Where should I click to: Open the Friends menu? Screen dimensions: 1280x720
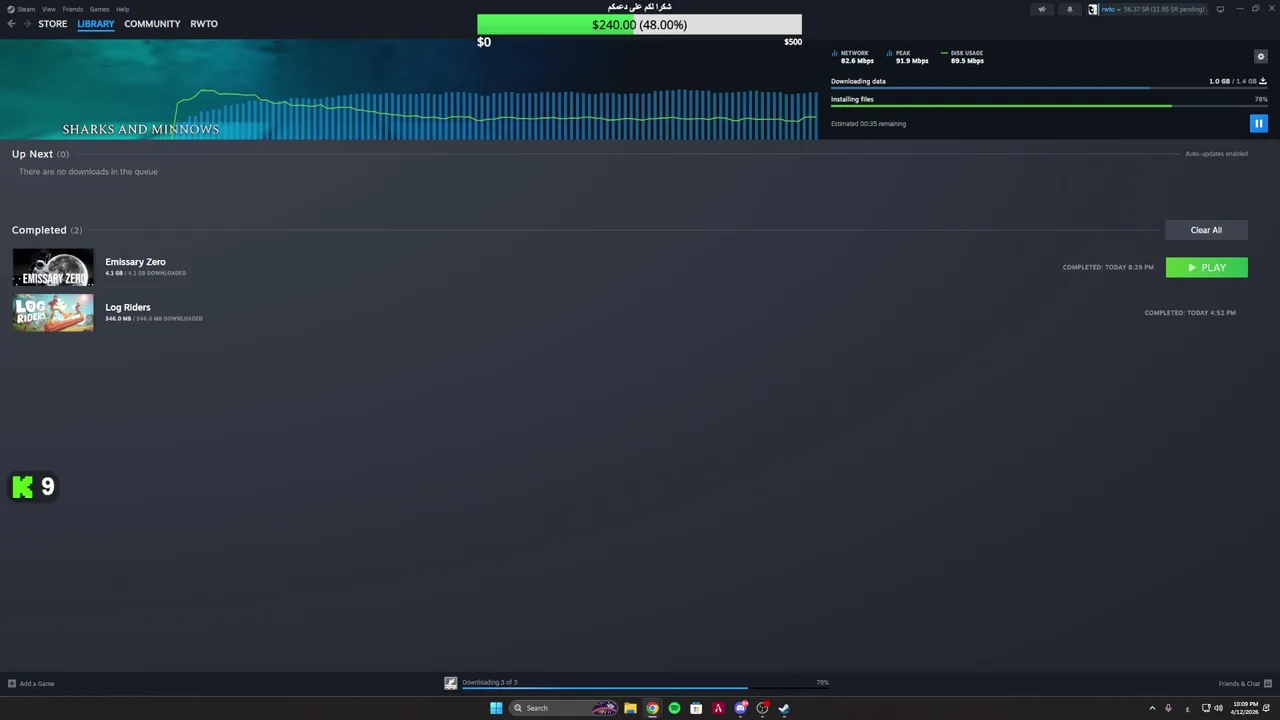[x=73, y=9]
